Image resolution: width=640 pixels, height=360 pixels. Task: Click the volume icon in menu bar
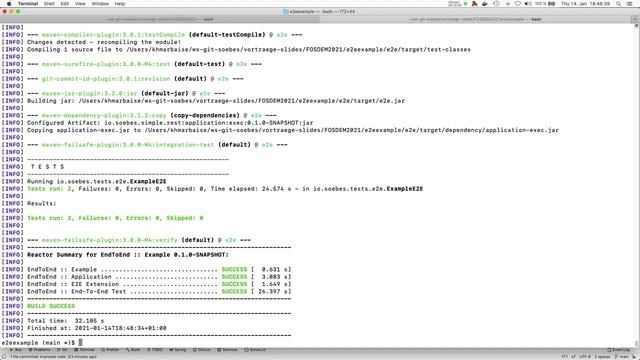[x=528, y=4]
